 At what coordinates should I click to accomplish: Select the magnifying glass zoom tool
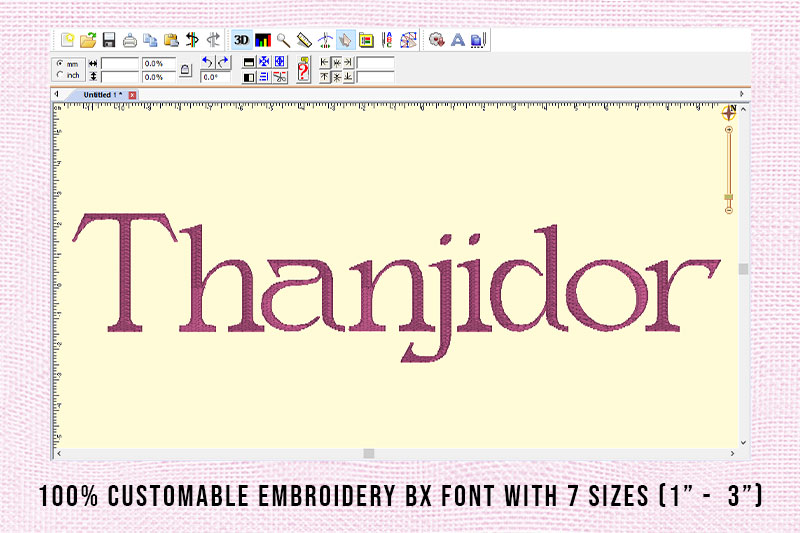point(283,40)
